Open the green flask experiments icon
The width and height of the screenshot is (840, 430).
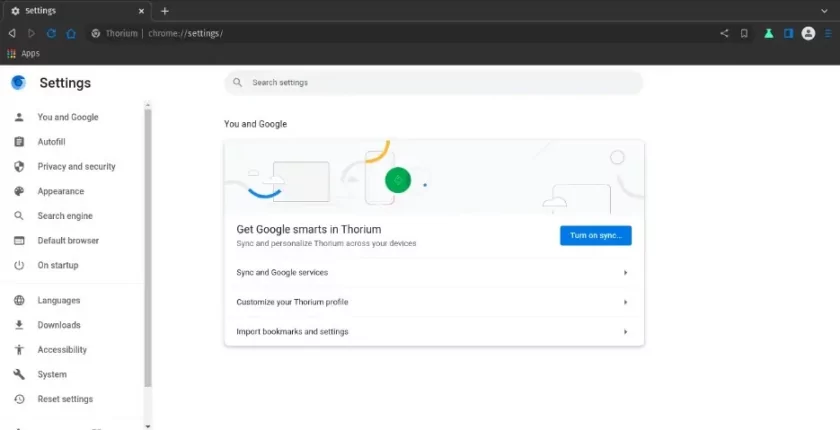pyautogui.click(x=769, y=33)
